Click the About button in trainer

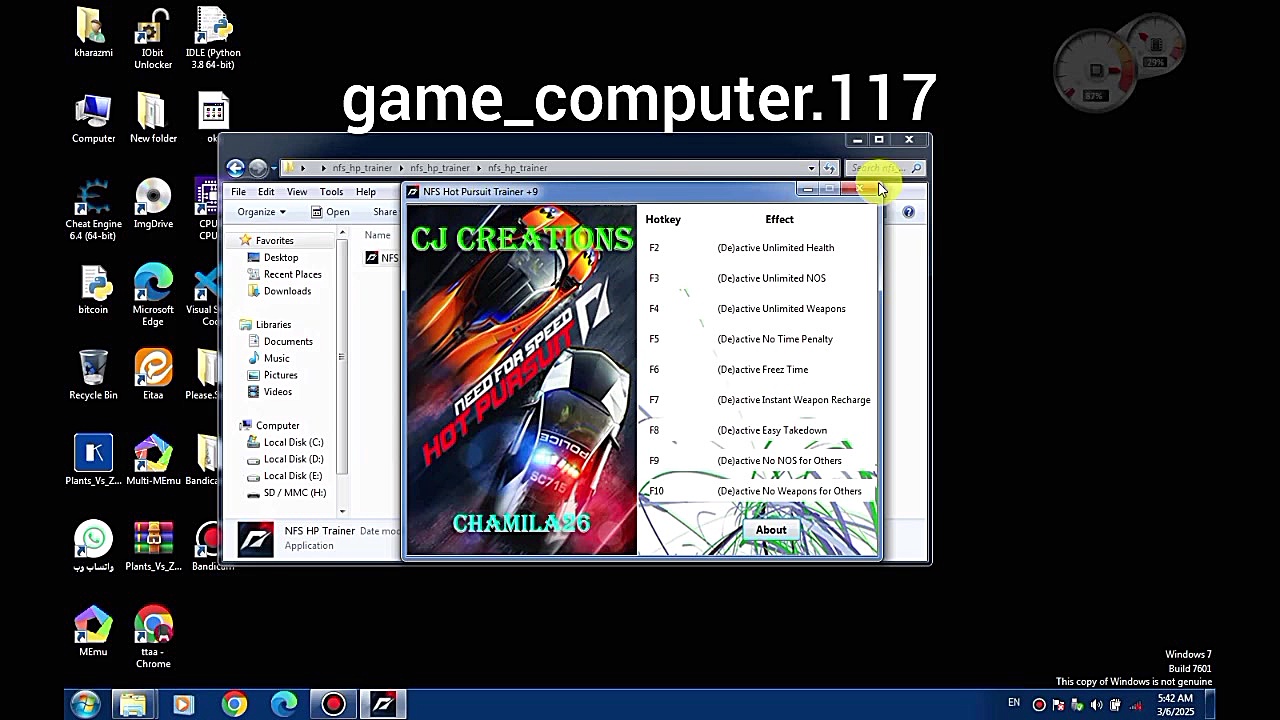pyautogui.click(x=771, y=530)
